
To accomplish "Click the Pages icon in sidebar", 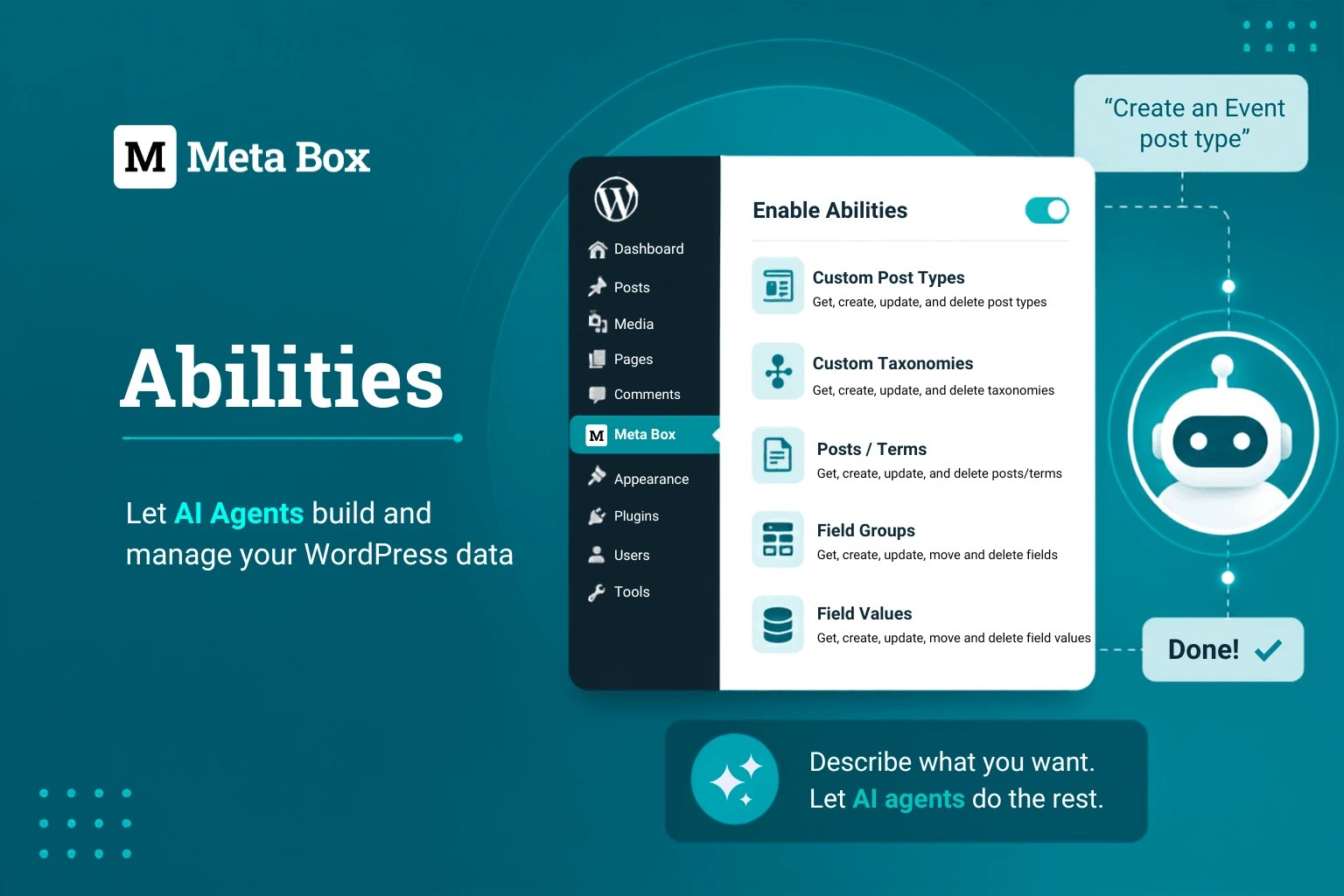I will tap(597, 359).
